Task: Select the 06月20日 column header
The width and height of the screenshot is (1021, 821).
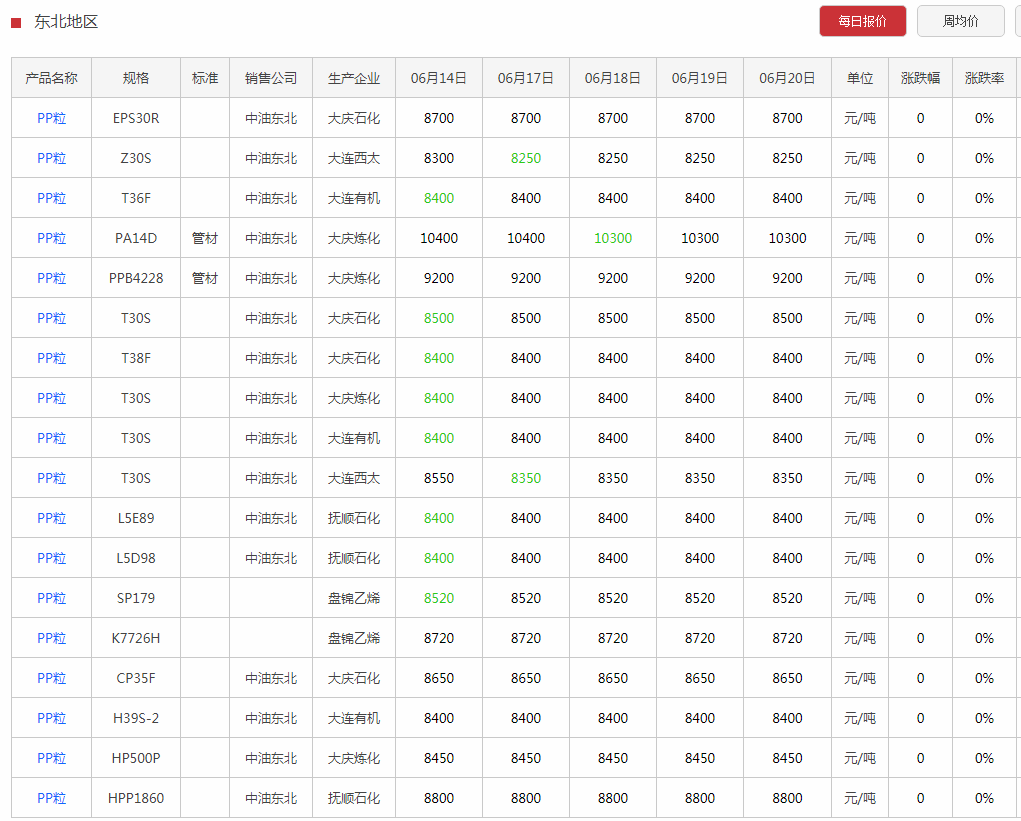Action: [x=787, y=78]
